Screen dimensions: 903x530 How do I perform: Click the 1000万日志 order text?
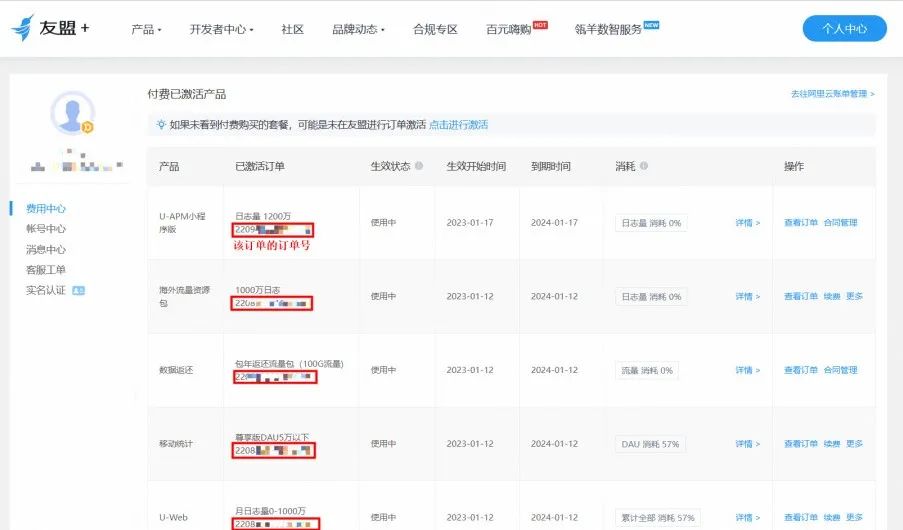pos(257,290)
